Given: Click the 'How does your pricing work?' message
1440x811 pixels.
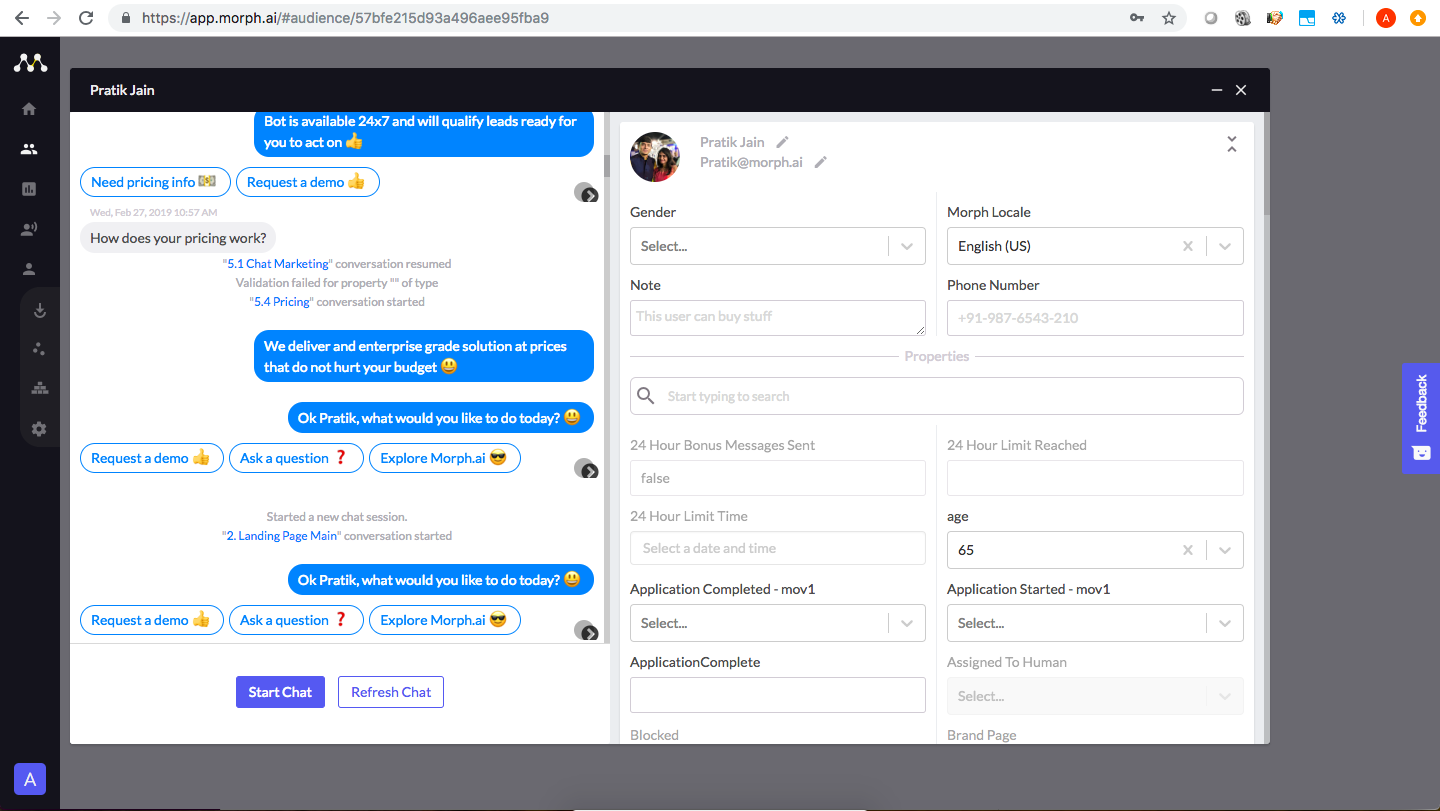Looking at the screenshot, I should 178,238.
